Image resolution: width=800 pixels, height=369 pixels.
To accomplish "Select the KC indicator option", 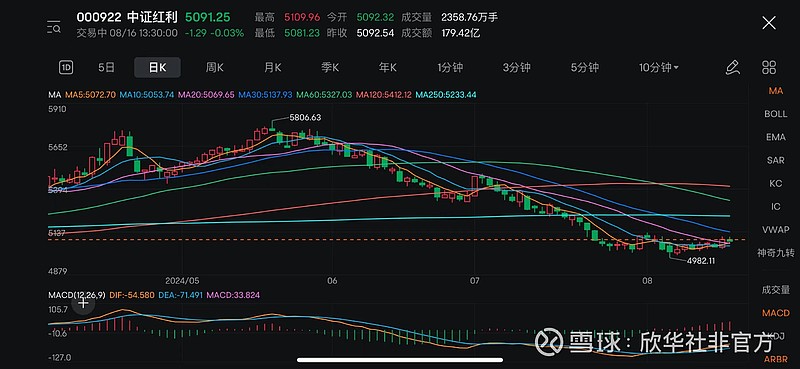I will 775,183.
